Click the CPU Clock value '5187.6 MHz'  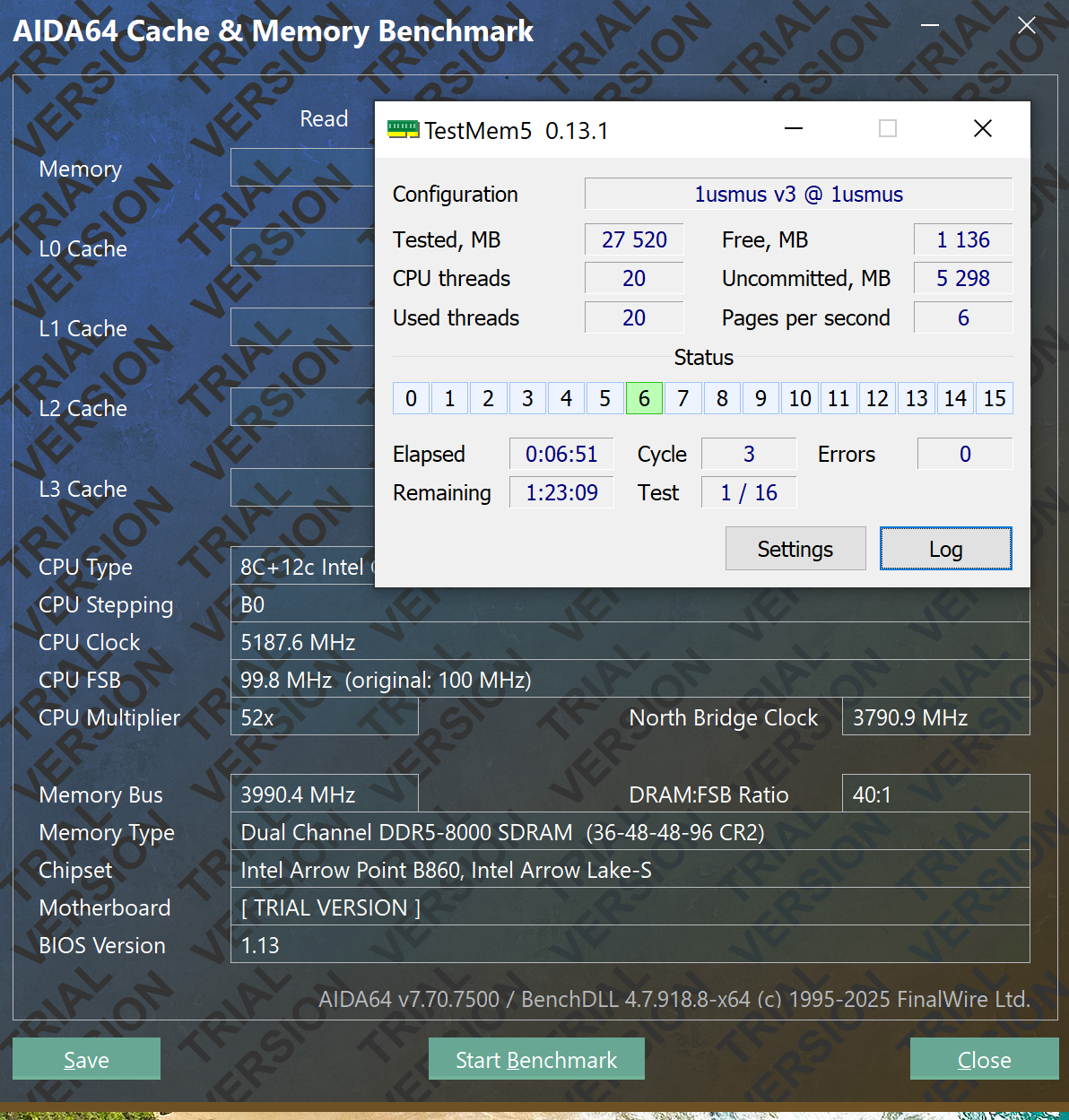tap(630, 642)
